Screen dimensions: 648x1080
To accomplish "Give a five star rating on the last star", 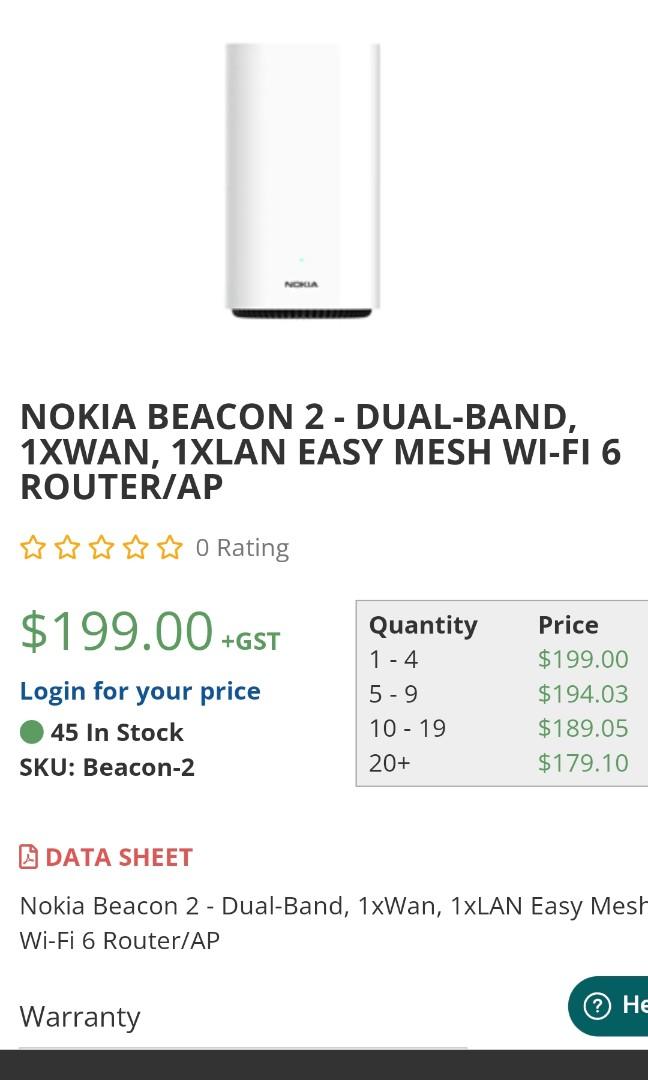I will [169, 546].
